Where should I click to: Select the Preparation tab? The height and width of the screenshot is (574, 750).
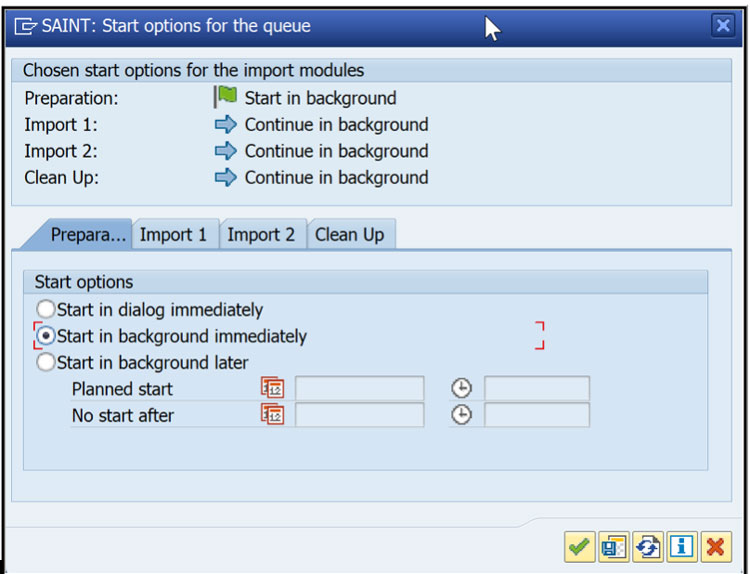tap(88, 235)
